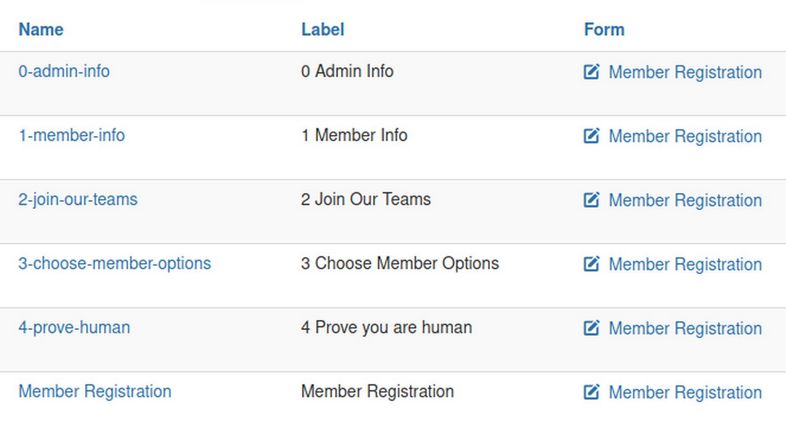The width and height of the screenshot is (786, 427).
Task: Click edit icon in last Member Registration row
Action: (x=592, y=392)
